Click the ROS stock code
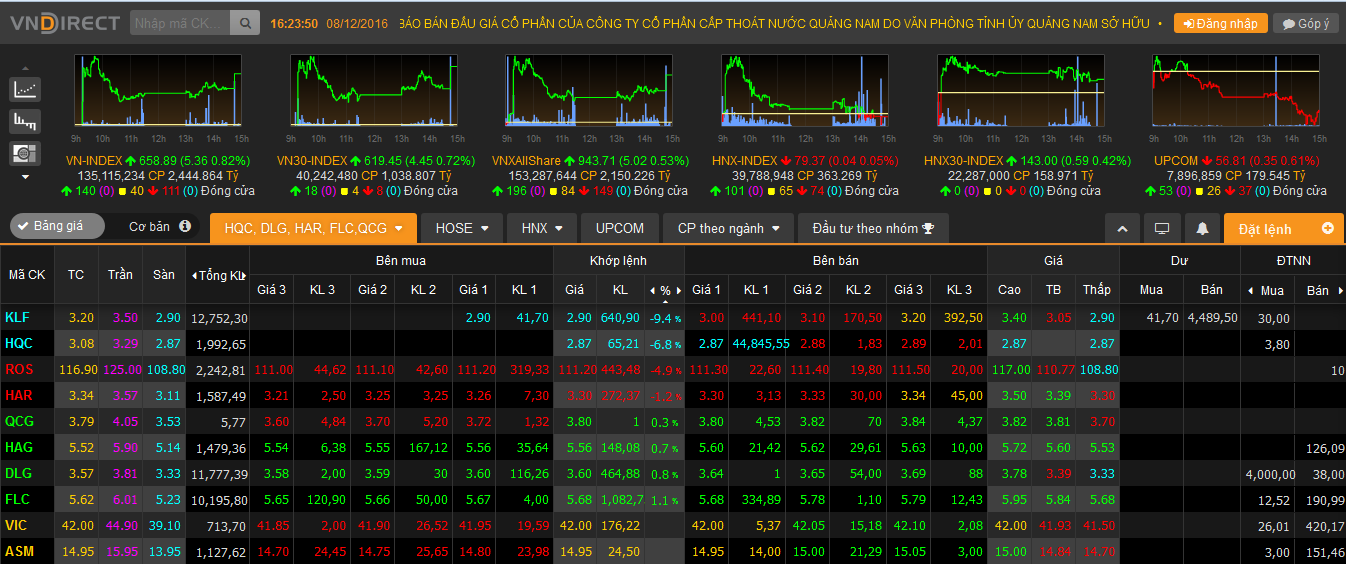 click(19, 369)
